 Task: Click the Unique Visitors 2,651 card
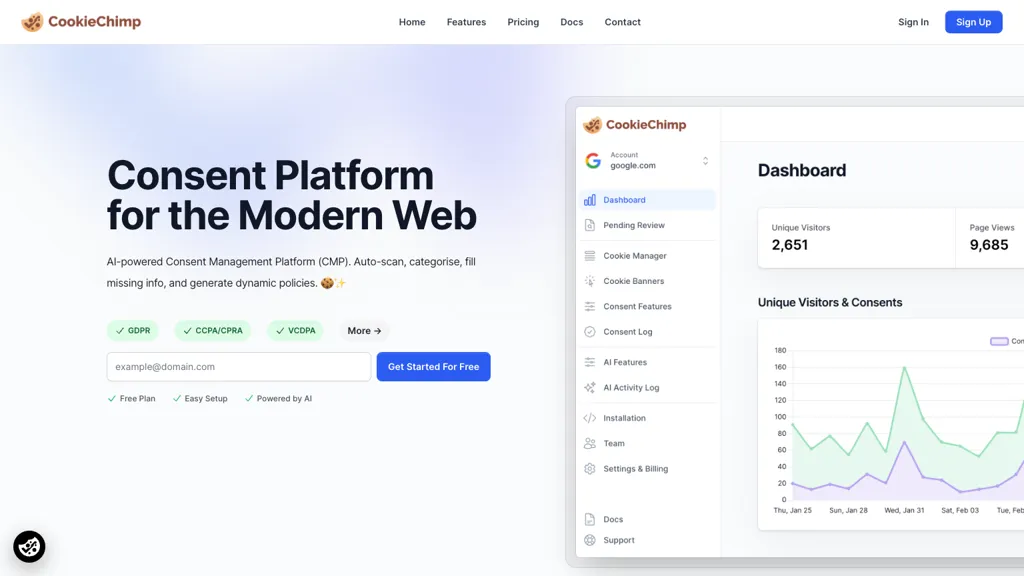click(x=856, y=238)
